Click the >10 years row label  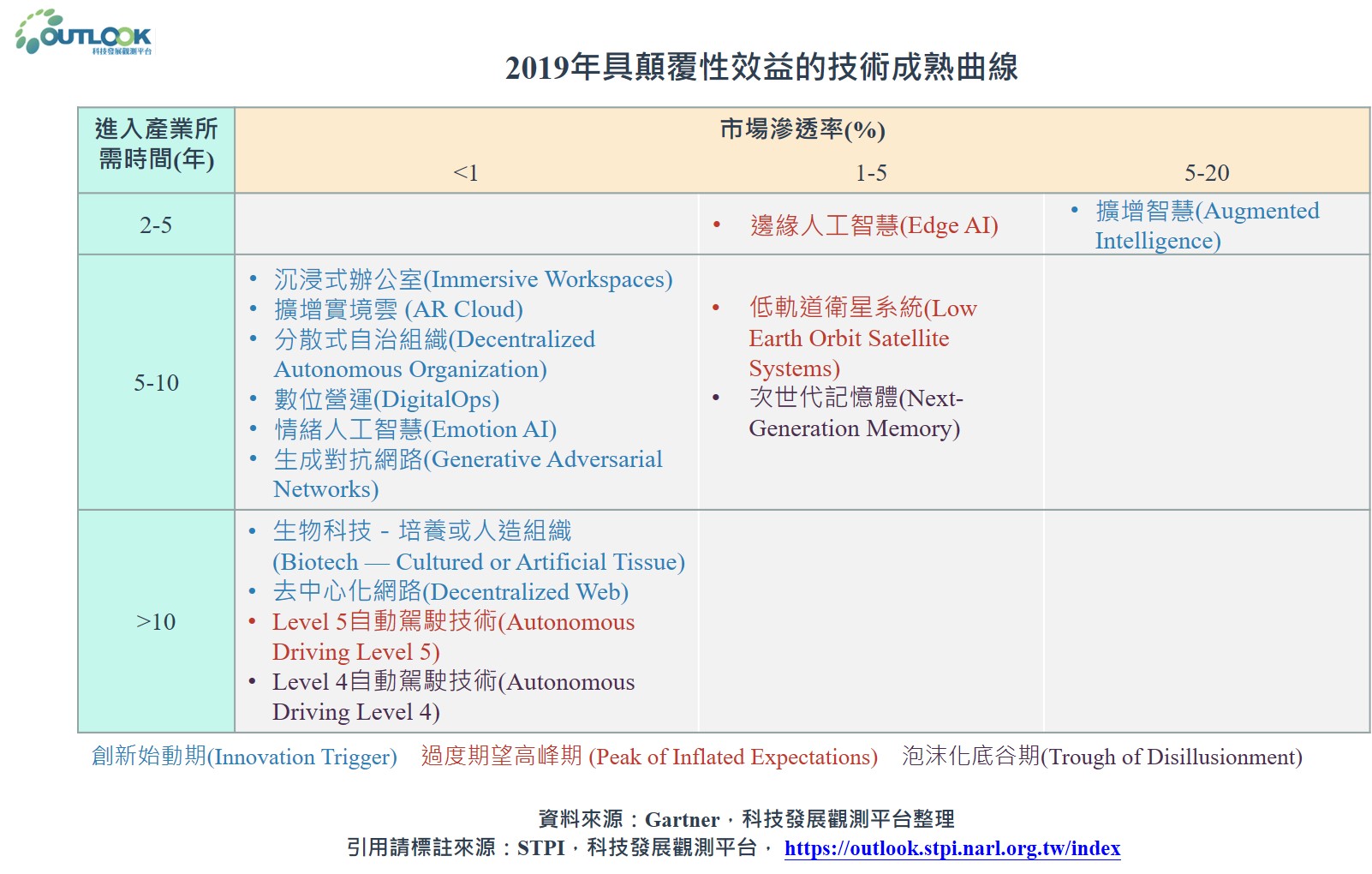(156, 622)
